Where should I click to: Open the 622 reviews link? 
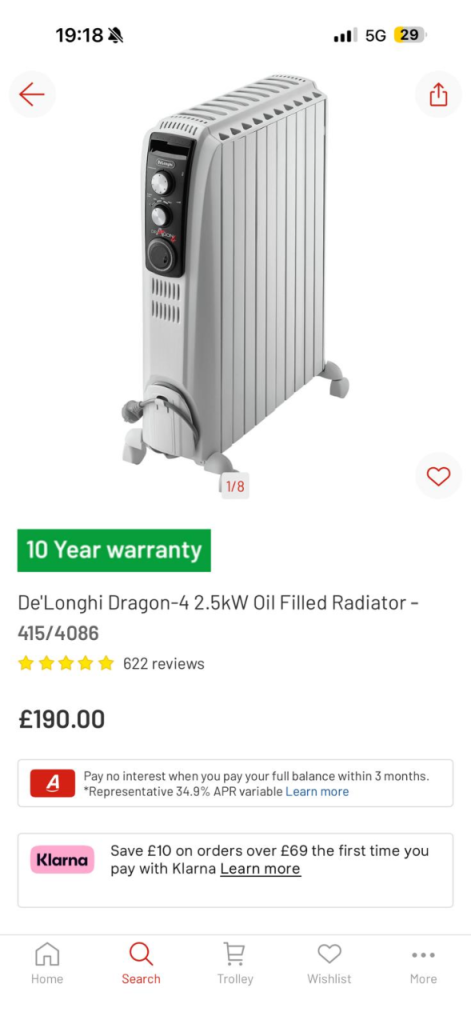[163, 664]
